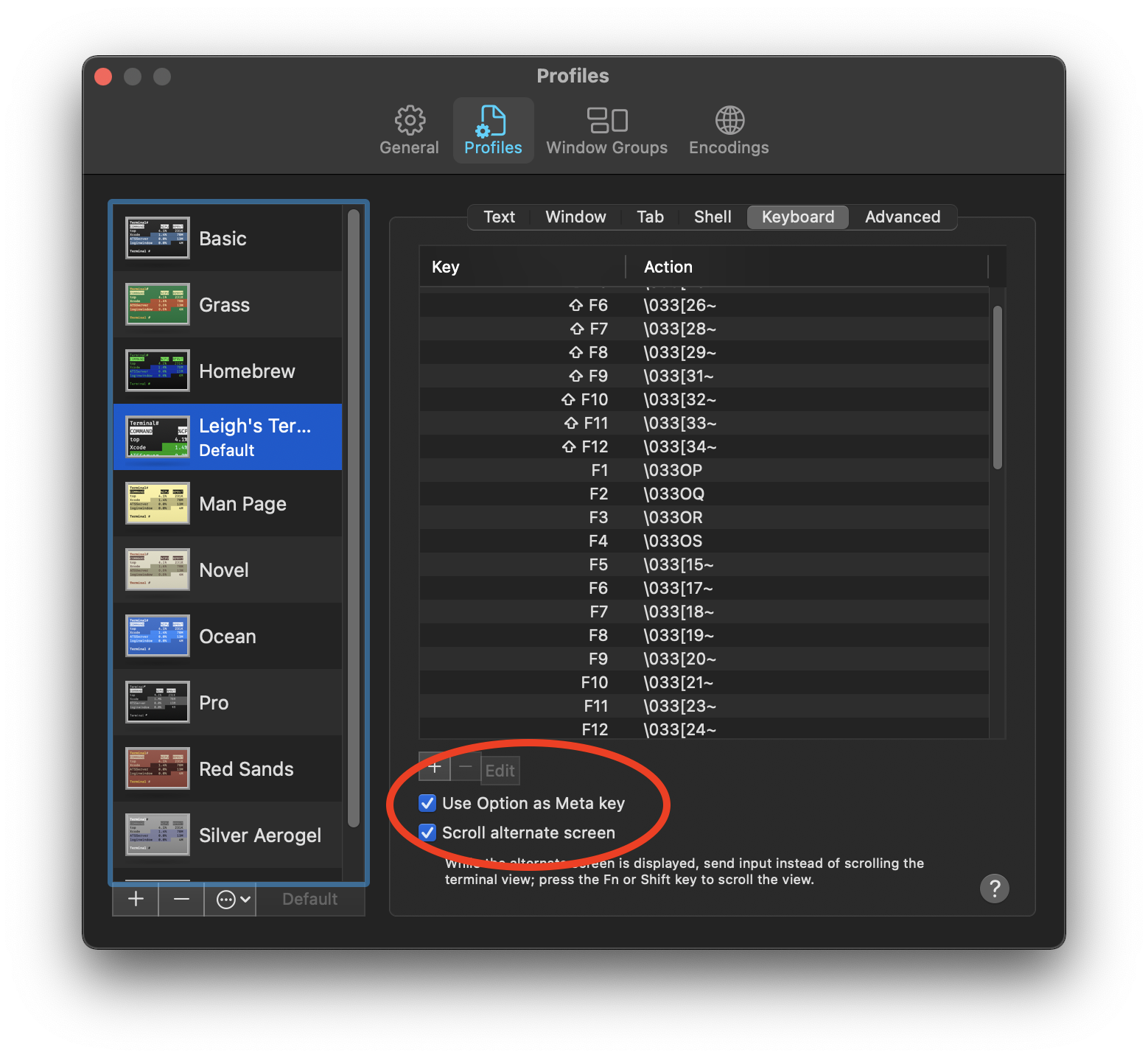Viewport: 1148px width, 1058px height.
Task: Open the General preferences pane
Action: pos(409,130)
